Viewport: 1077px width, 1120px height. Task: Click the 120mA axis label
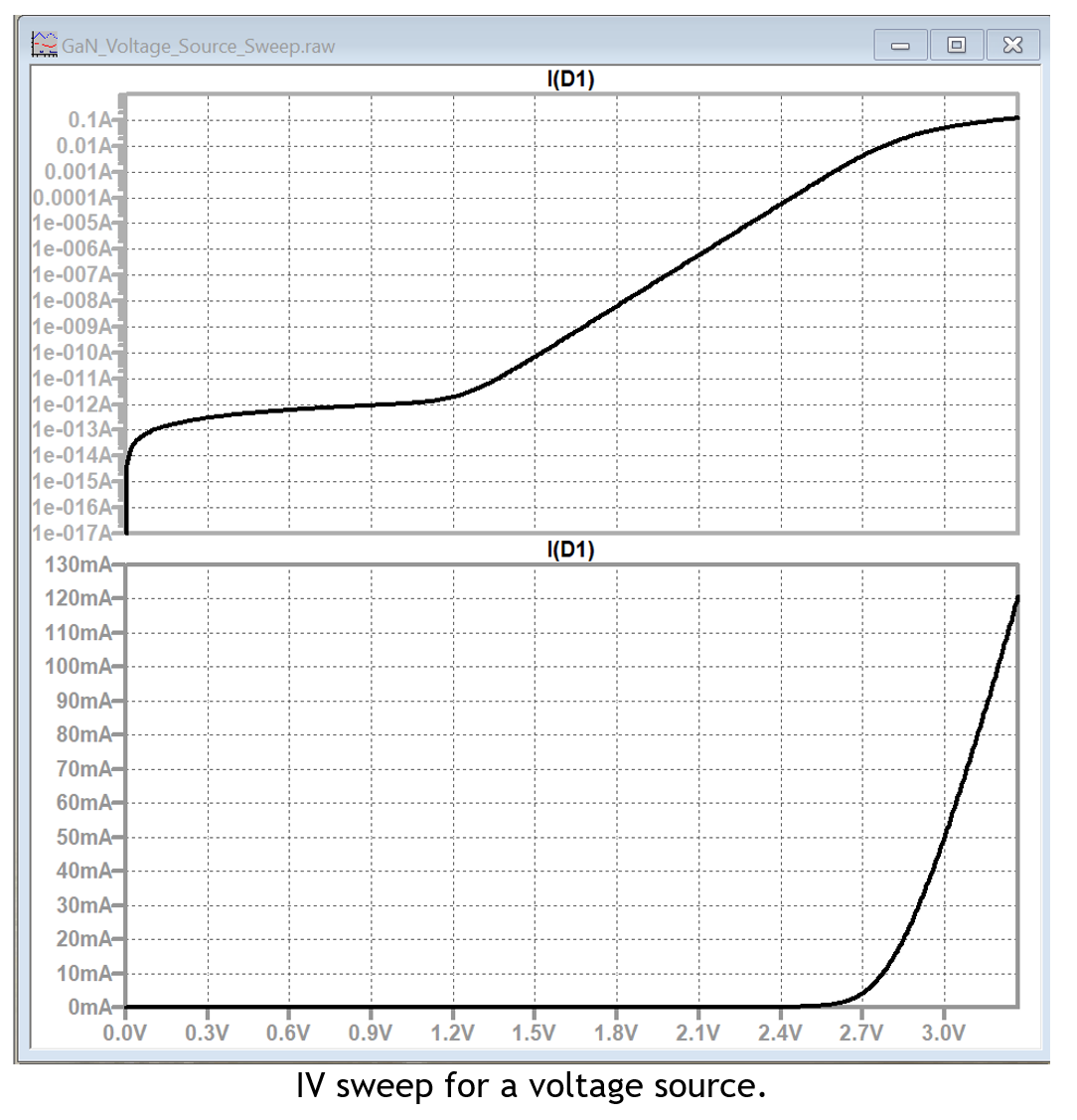(x=78, y=598)
